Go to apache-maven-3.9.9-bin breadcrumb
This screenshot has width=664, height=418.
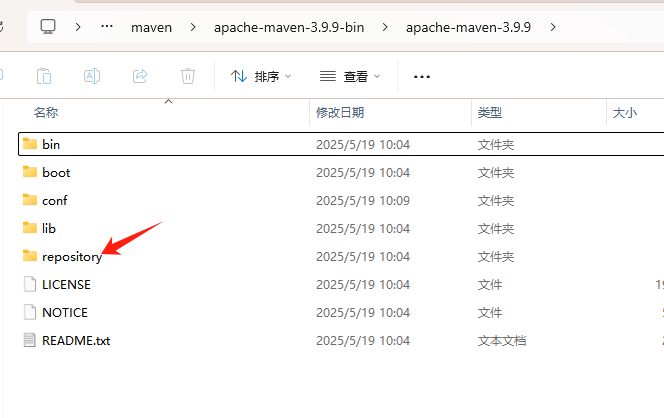tap(289, 28)
